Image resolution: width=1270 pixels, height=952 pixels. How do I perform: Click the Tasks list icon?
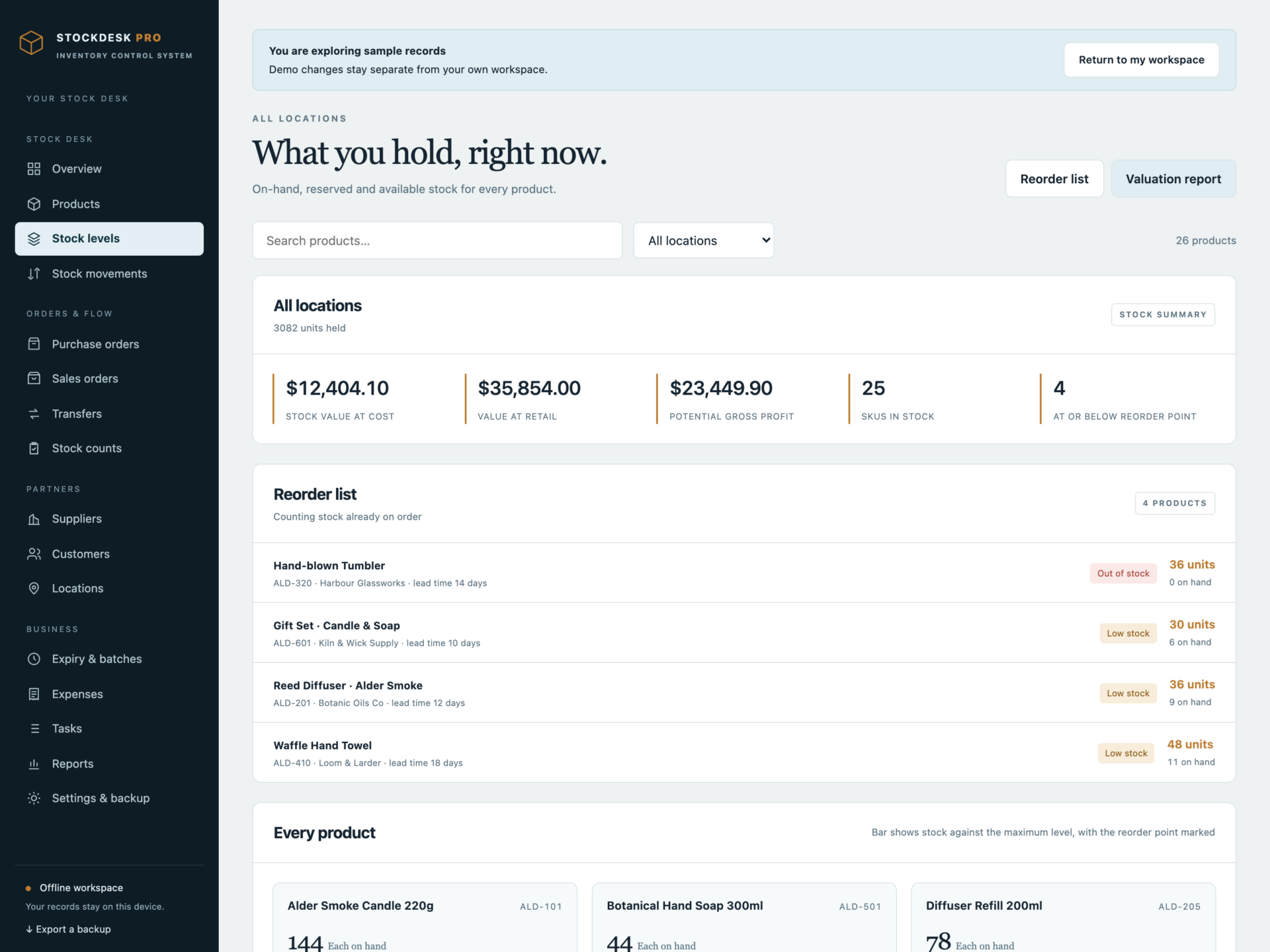(x=34, y=729)
